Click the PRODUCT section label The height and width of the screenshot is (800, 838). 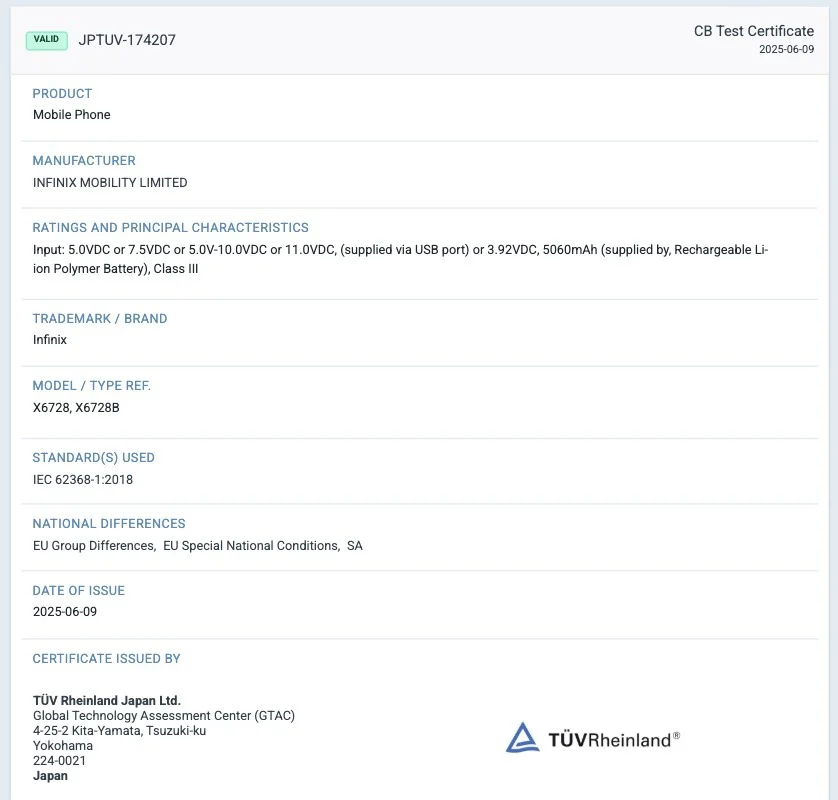pyautogui.click(x=62, y=94)
